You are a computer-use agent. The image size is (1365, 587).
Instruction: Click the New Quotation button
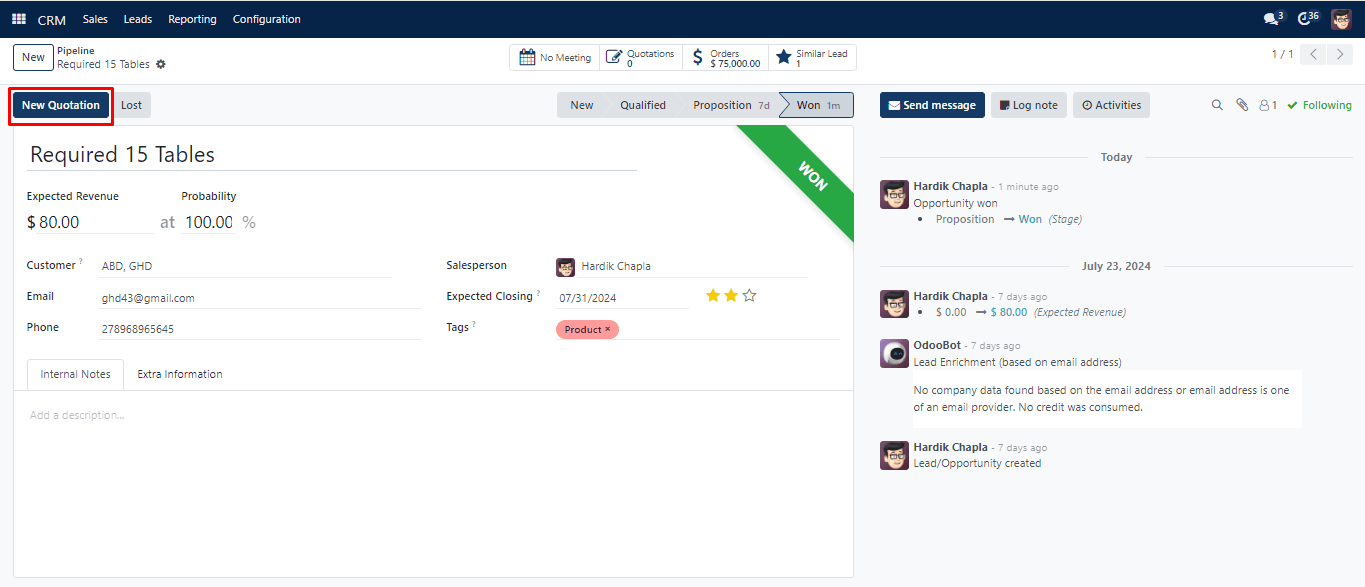pos(61,105)
